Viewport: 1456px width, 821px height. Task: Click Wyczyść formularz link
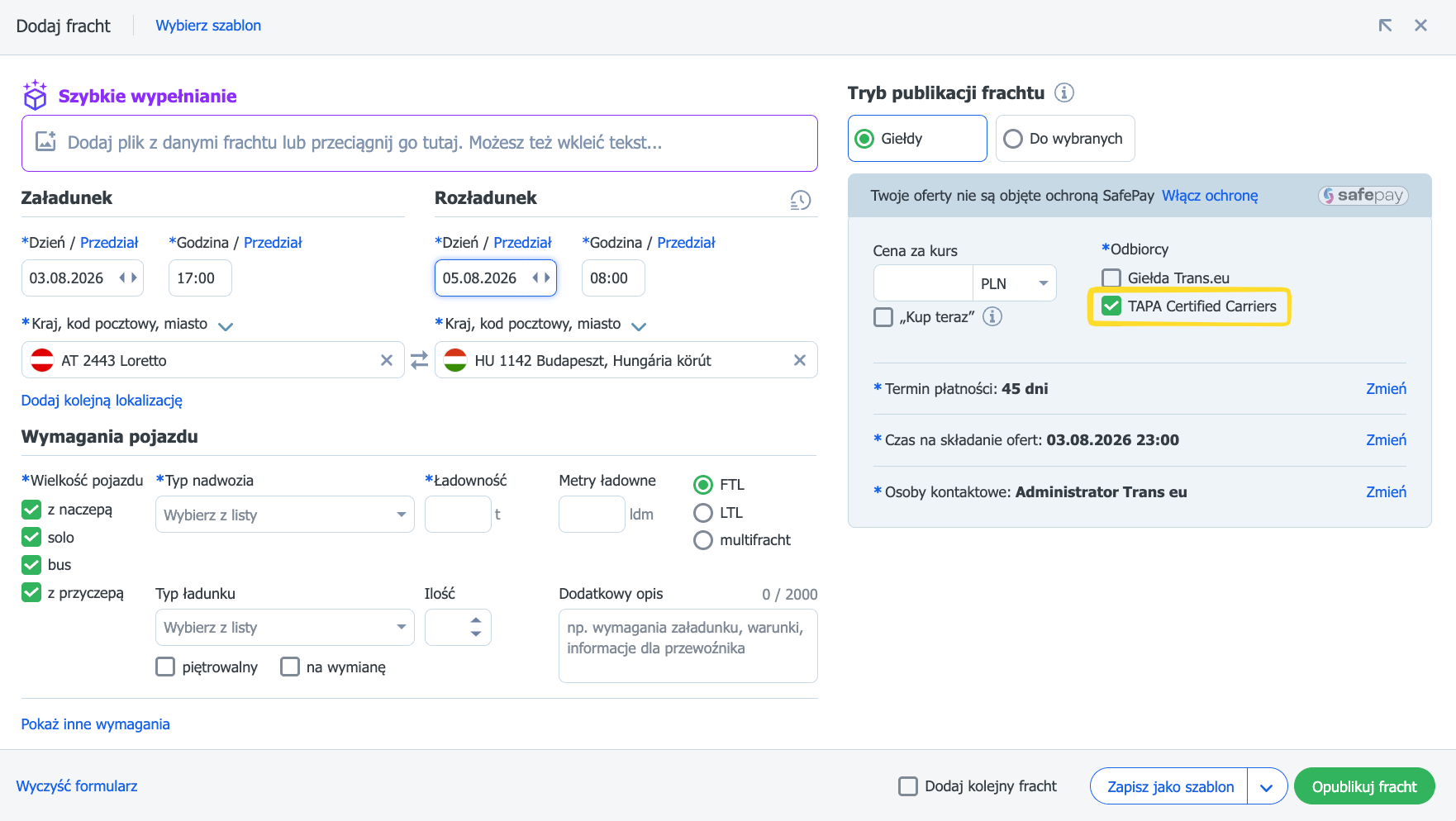pos(77,786)
